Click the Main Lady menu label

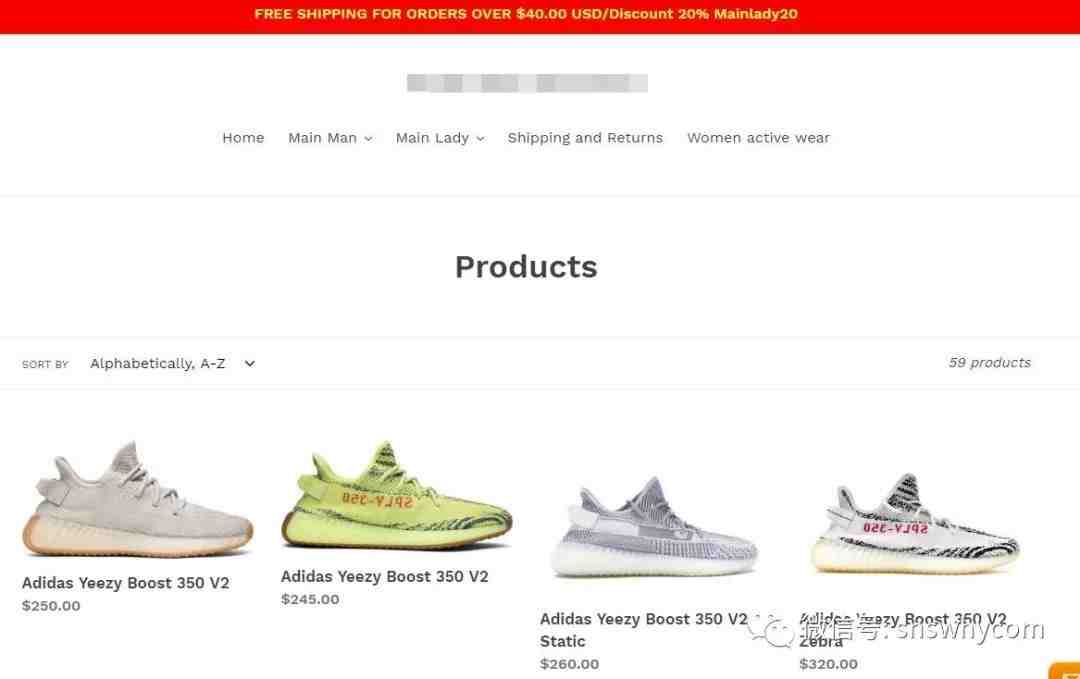[x=432, y=138]
